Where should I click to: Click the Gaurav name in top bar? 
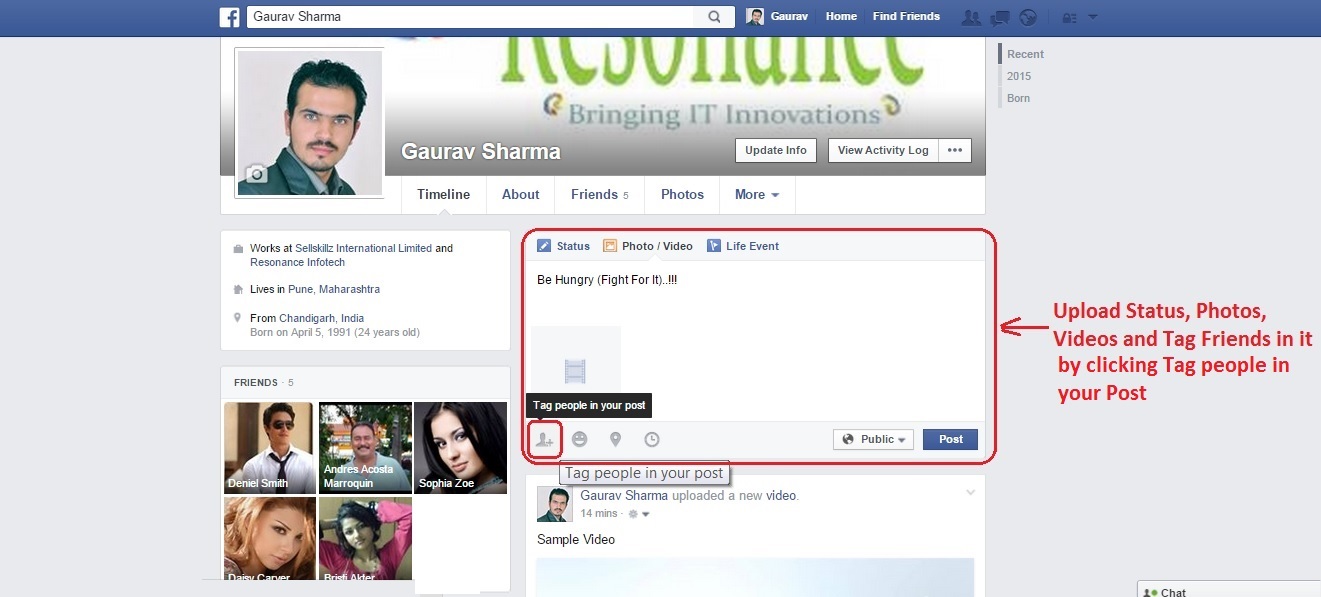point(789,17)
